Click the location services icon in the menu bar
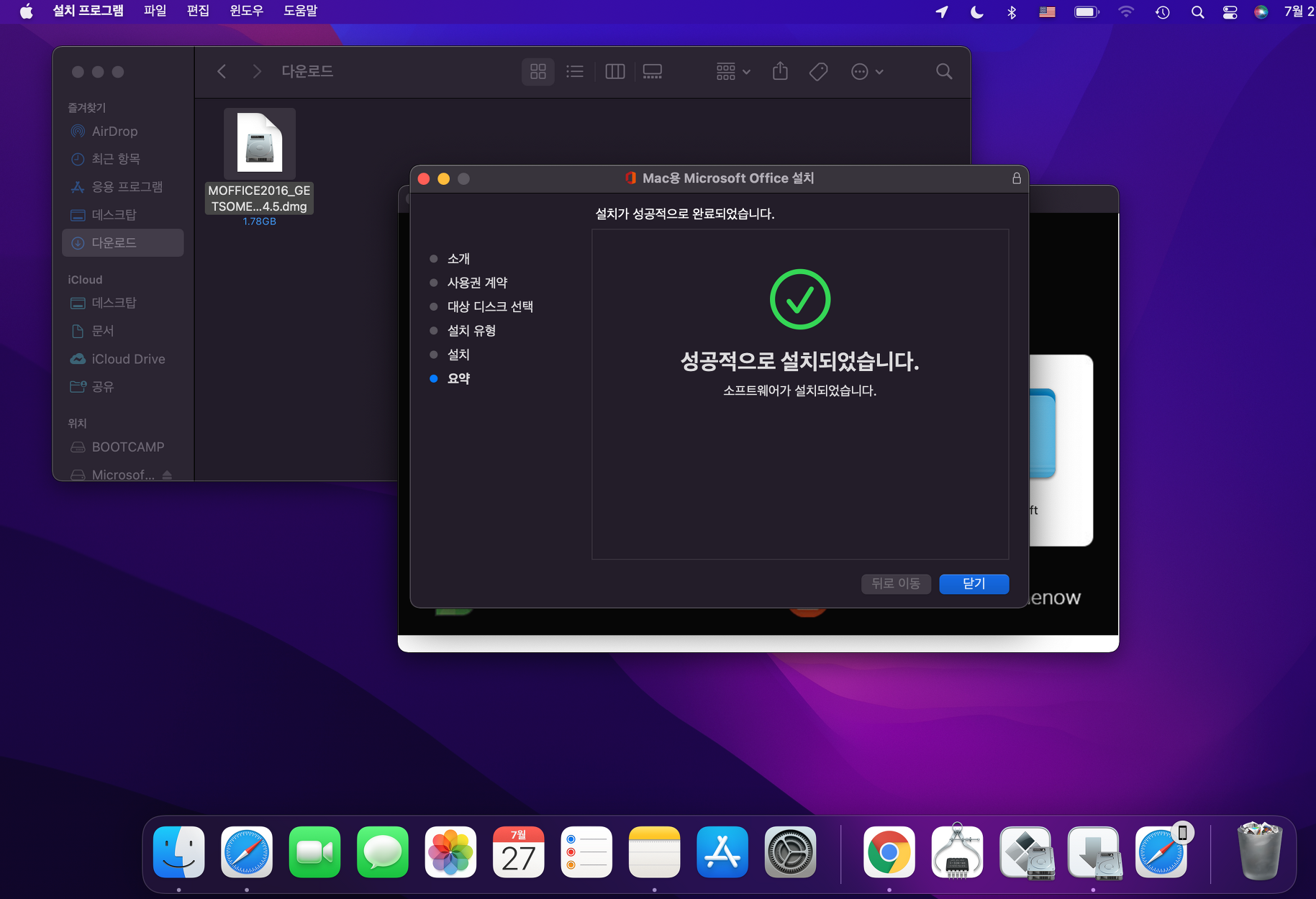The height and width of the screenshot is (899, 1316). (942, 12)
